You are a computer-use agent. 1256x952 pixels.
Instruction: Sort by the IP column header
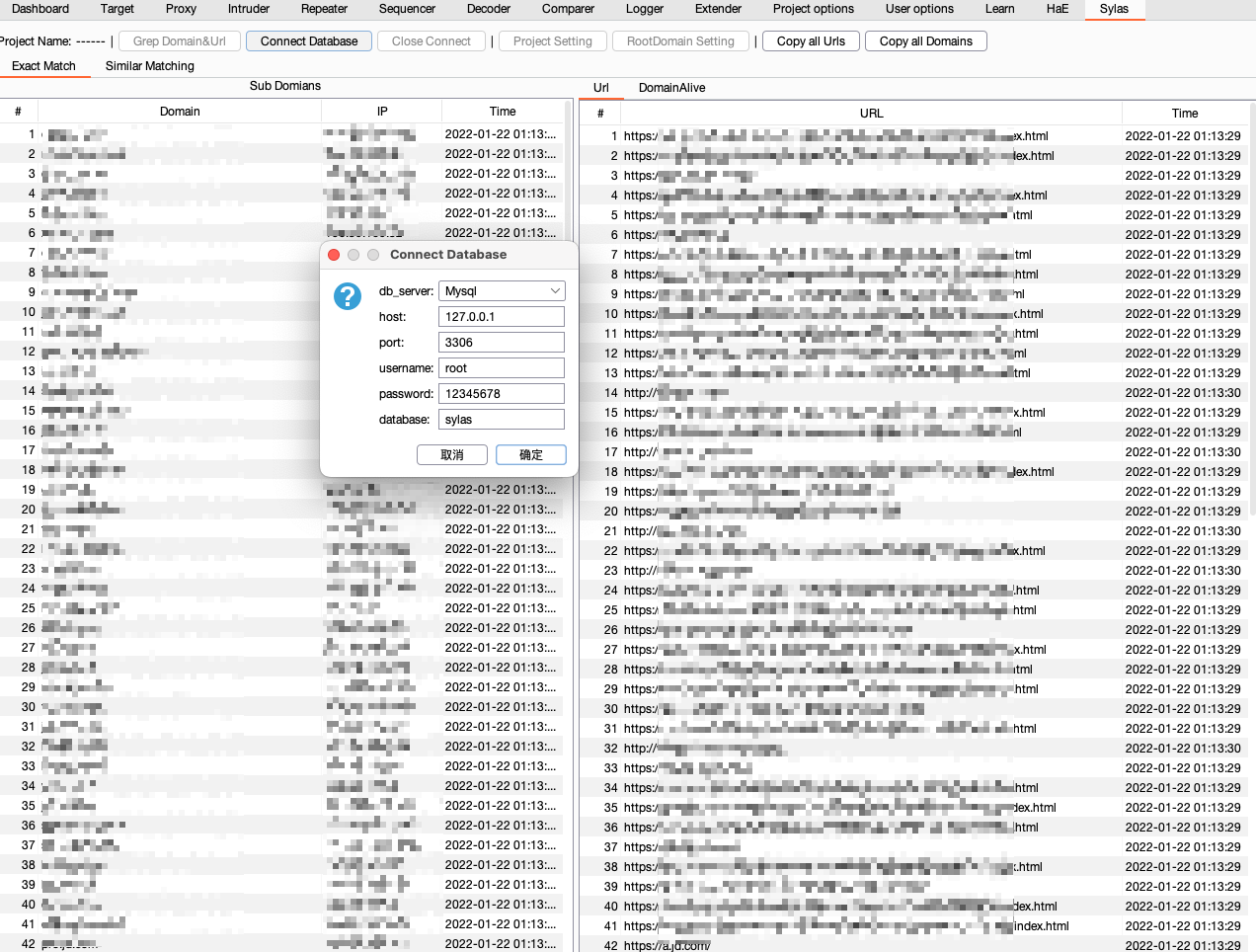[x=382, y=112]
